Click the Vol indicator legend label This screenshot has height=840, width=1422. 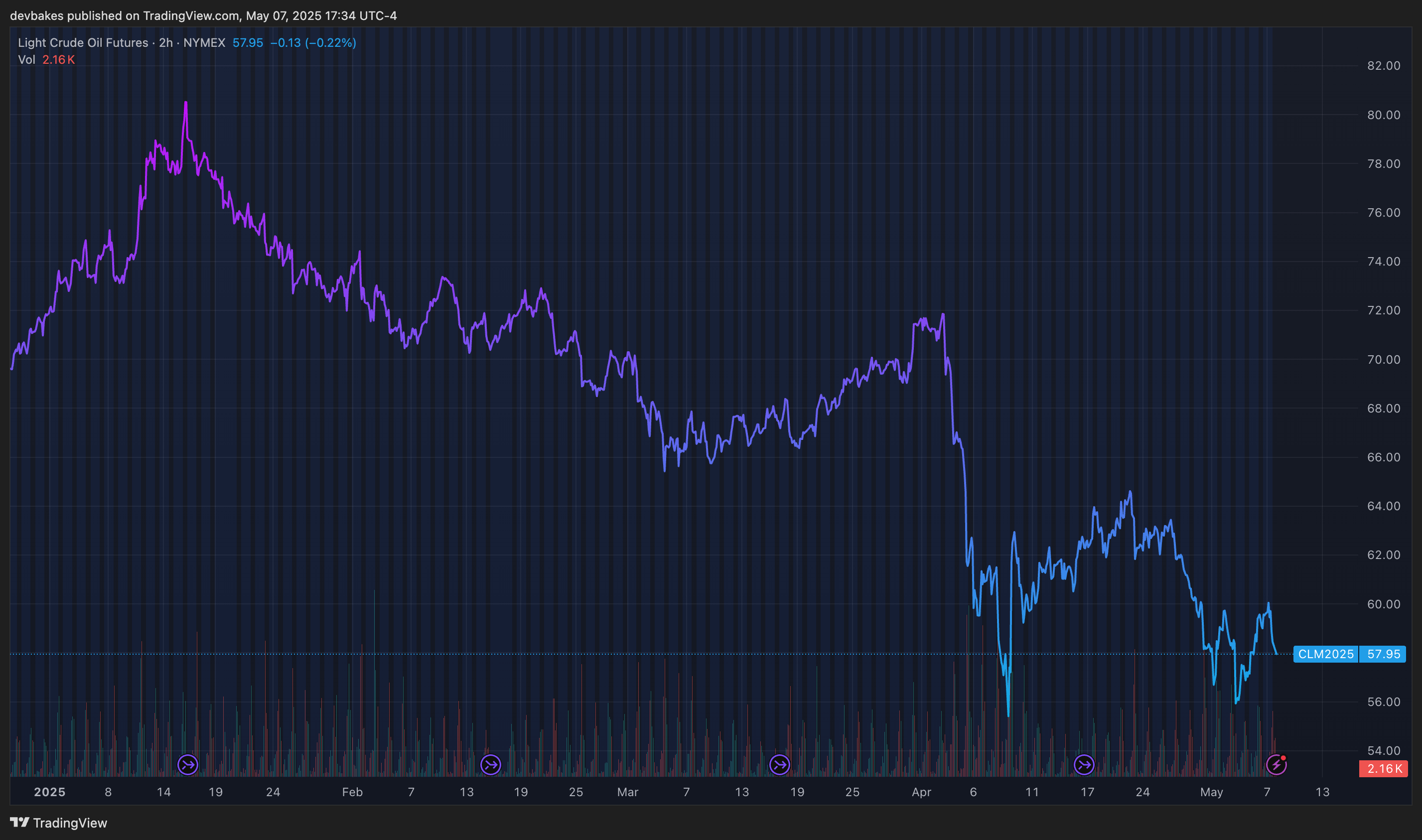[26, 59]
